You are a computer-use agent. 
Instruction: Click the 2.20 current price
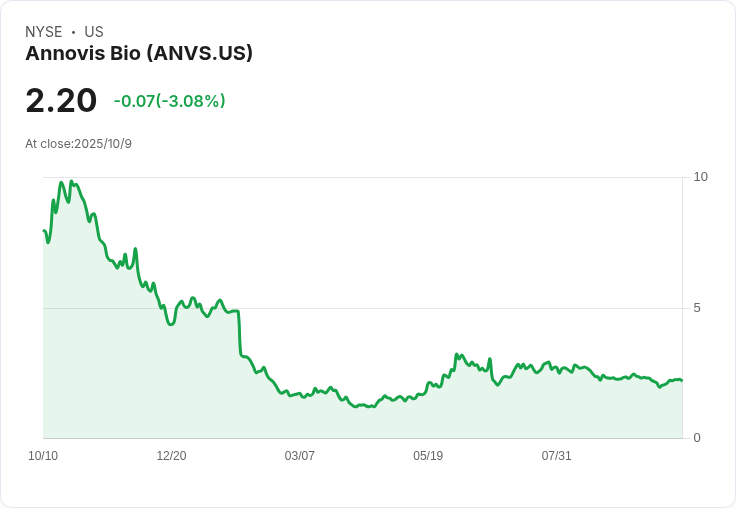click(x=61, y=101)
